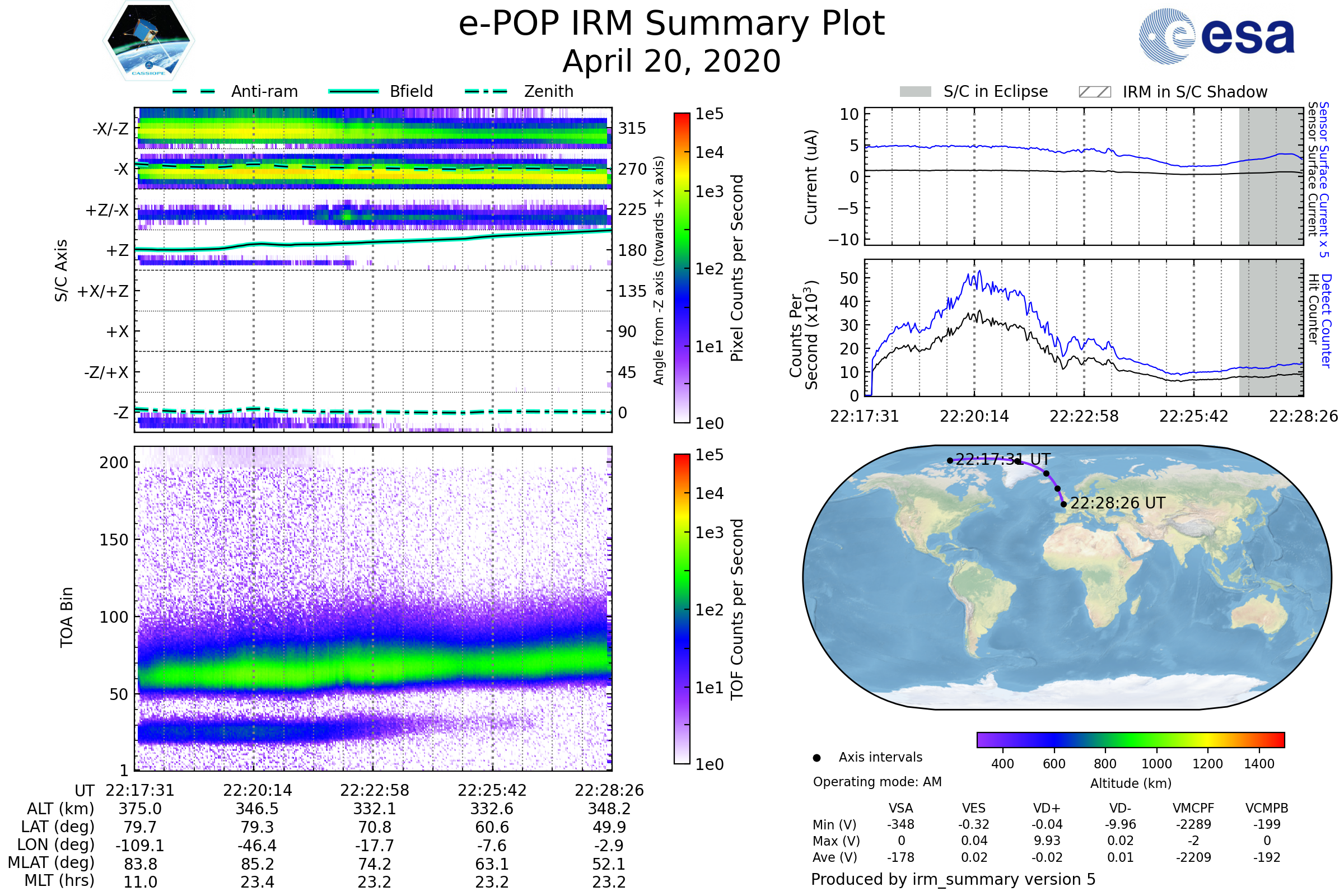Click the Axis intervals black dot legend marker

click(x=816, y=758)
